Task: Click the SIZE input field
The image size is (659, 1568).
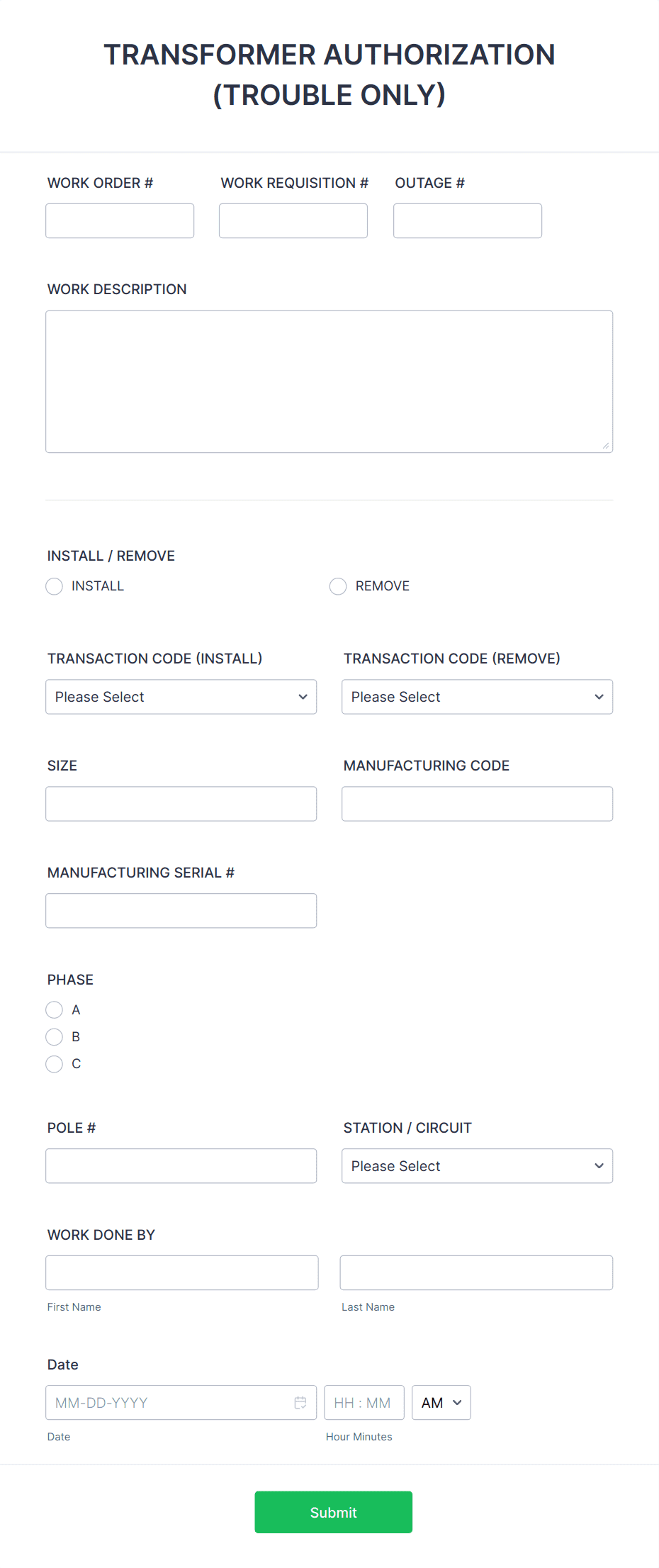Action: [x=181, y=803]
